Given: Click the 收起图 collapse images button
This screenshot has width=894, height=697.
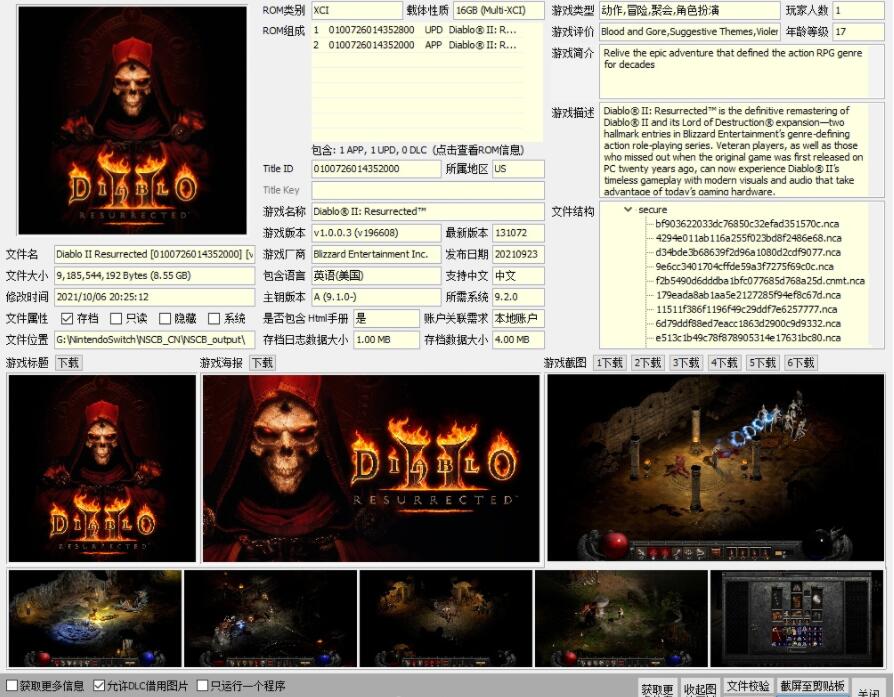Looking at the screenshot, I should point(700,689).
